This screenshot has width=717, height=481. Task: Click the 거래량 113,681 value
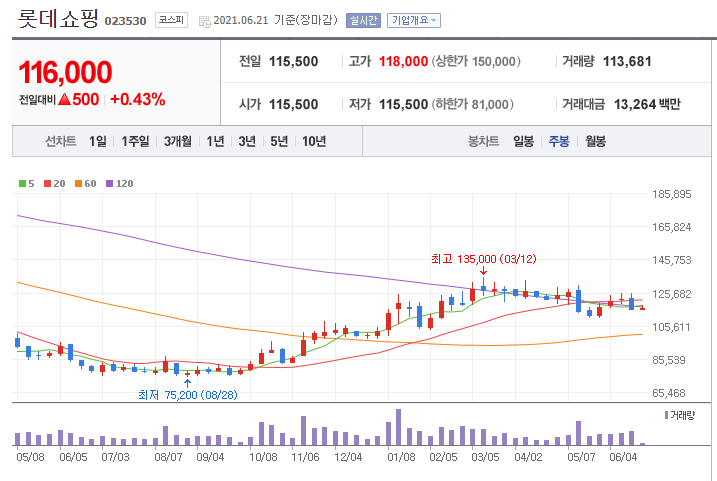click(627, 61)
